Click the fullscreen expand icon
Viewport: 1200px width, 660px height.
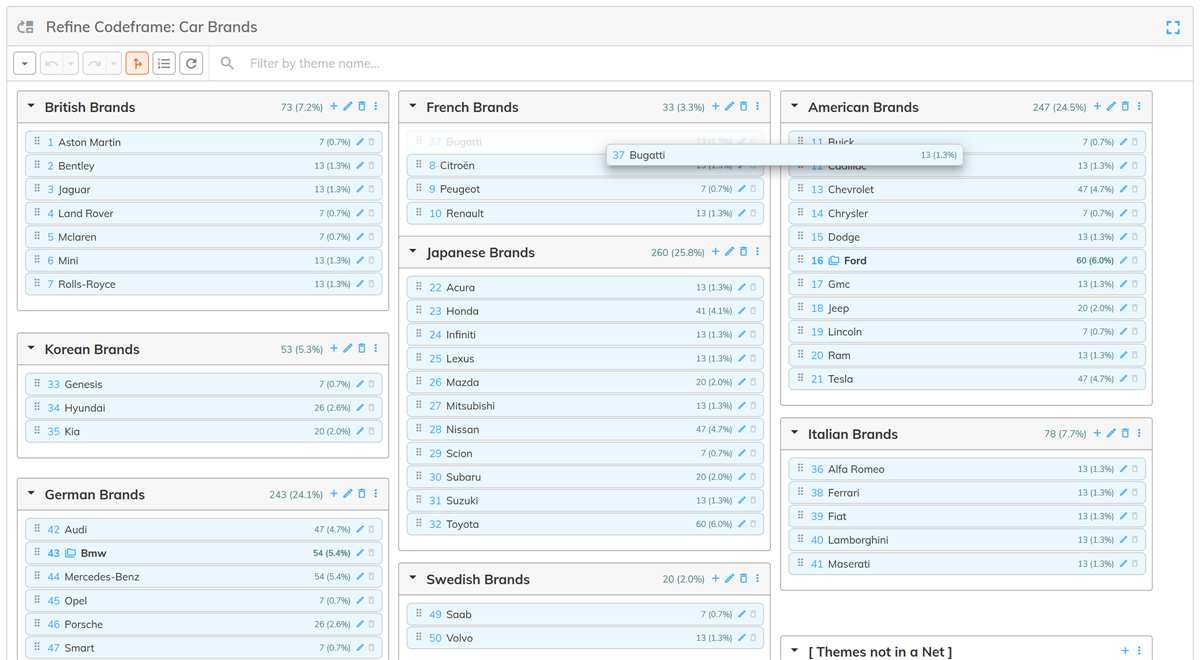1173,27
